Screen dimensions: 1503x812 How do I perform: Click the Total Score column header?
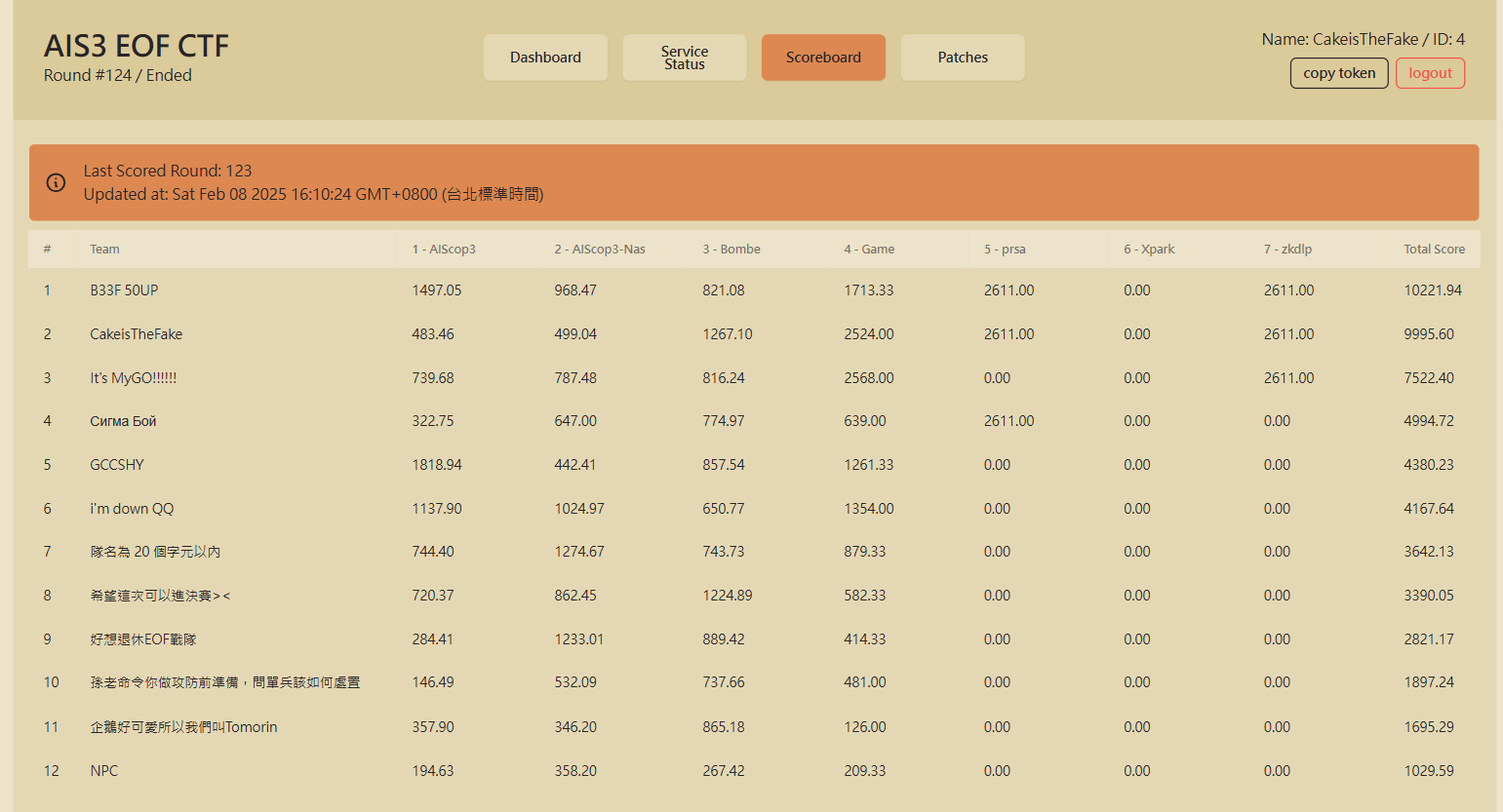(1434, 250)
